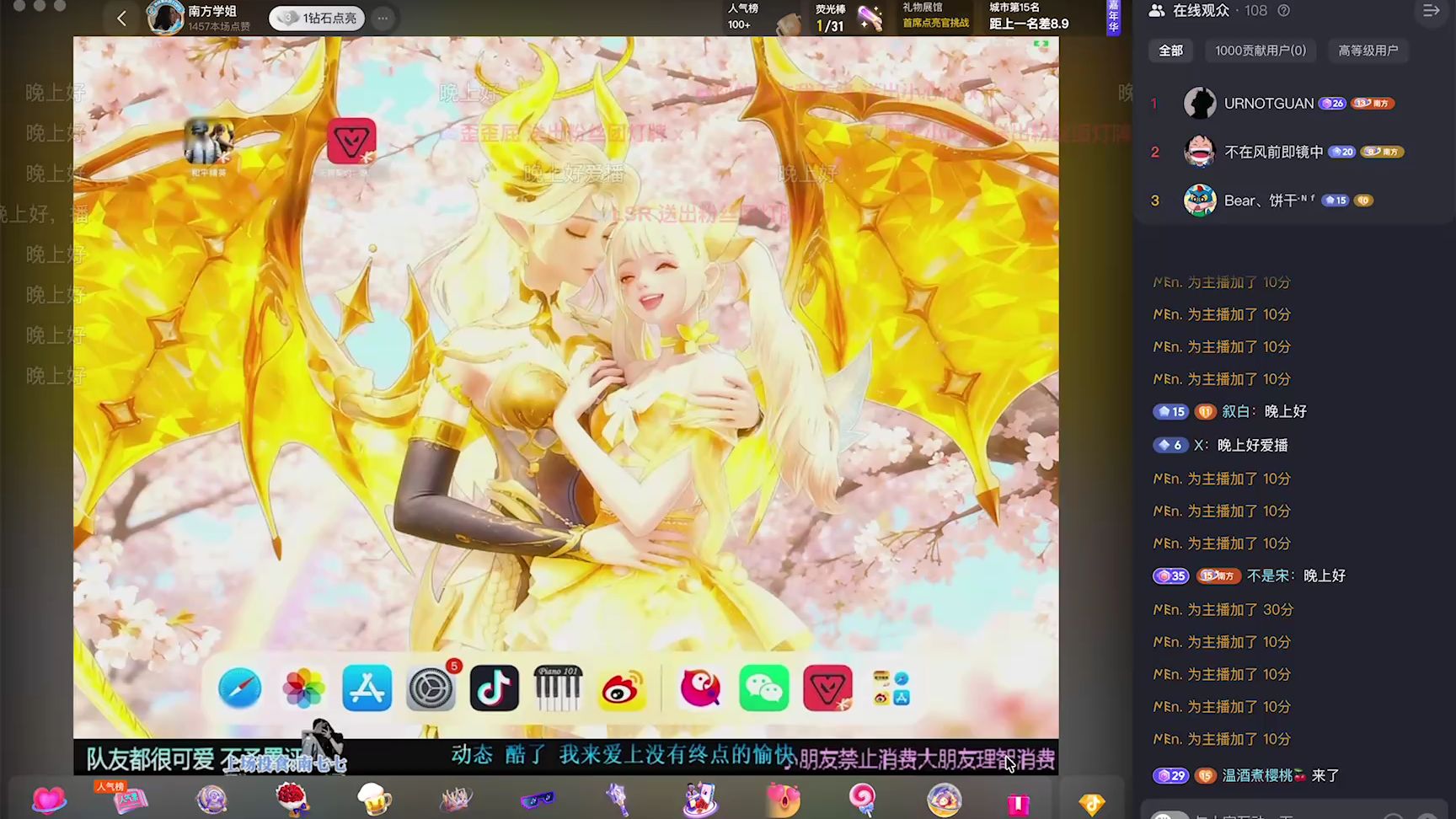View the 城市第15名 city ranking

[1029, 16]
